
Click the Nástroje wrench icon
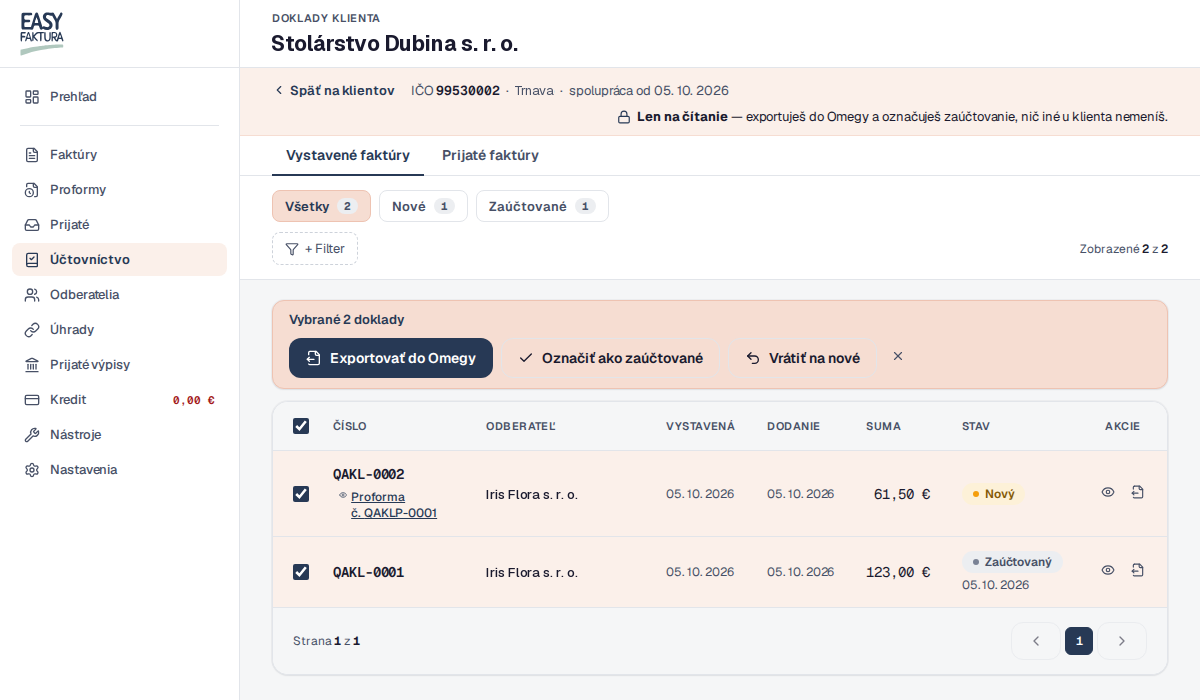(32, 435)
